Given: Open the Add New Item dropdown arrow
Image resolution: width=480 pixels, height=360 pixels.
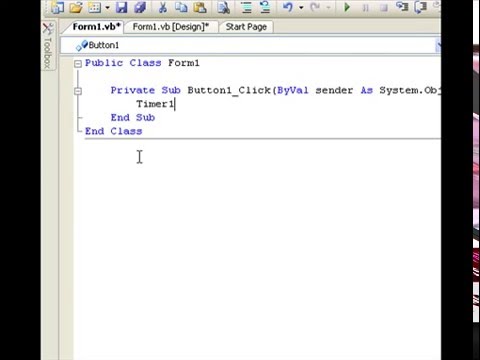Looking at the screenshot, I should 107,7.
